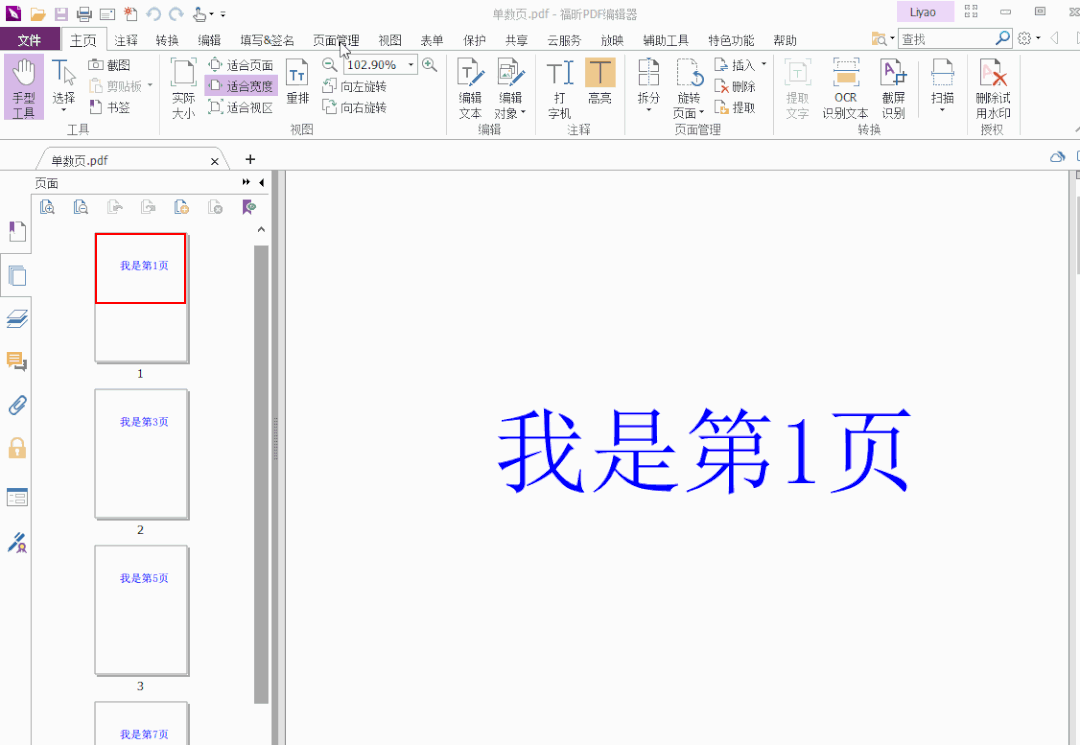Close the 单数页.pdf document tab
The image size is (1080, 745).
tap(214, 161)
